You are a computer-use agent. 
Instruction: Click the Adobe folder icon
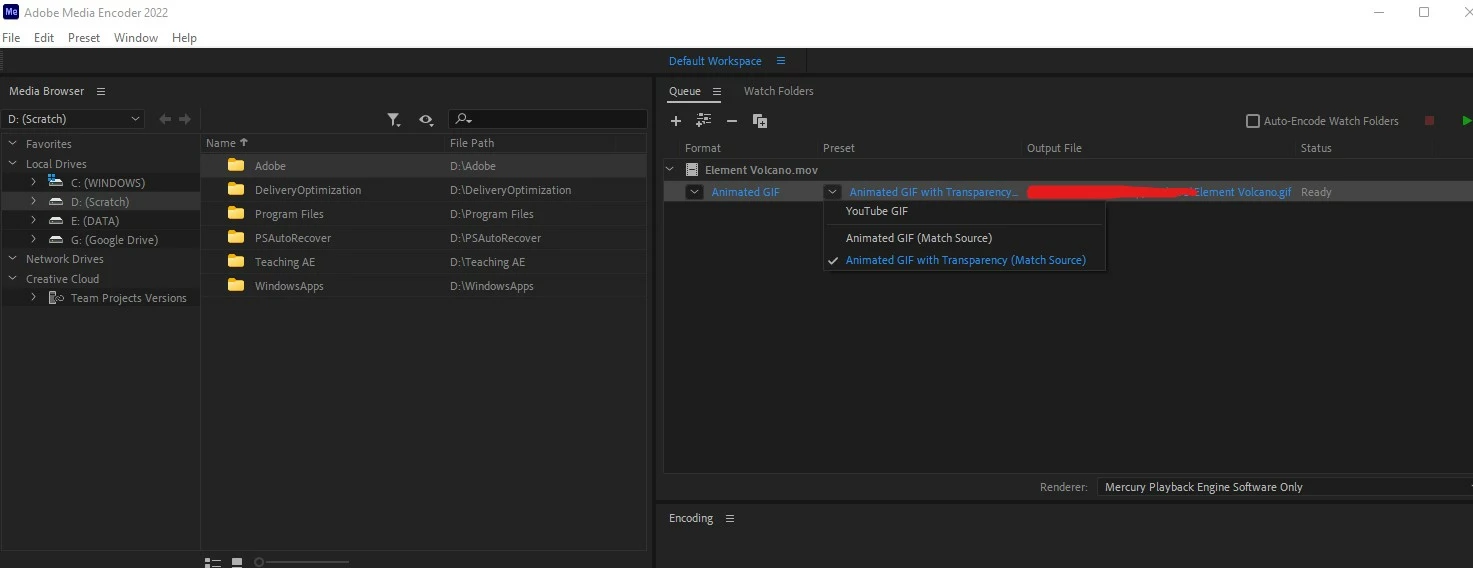[236, 165]
